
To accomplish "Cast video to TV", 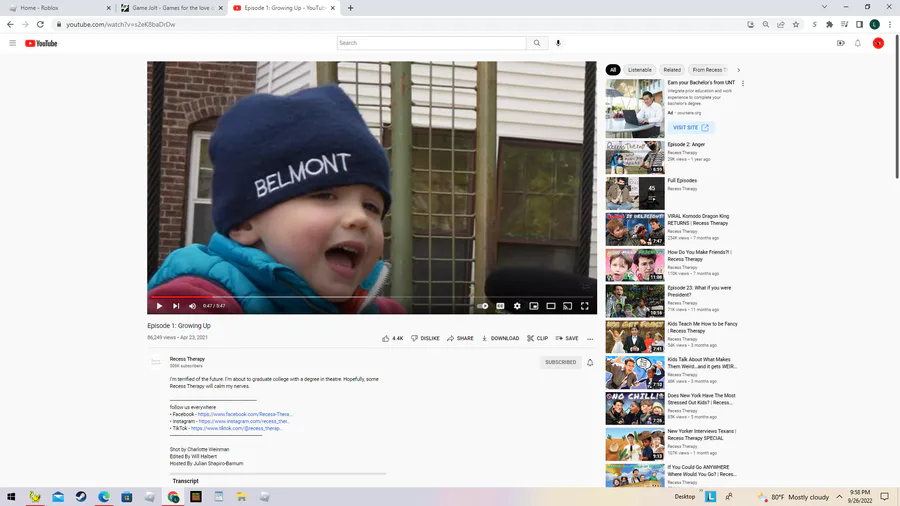I will coord(568,306).
